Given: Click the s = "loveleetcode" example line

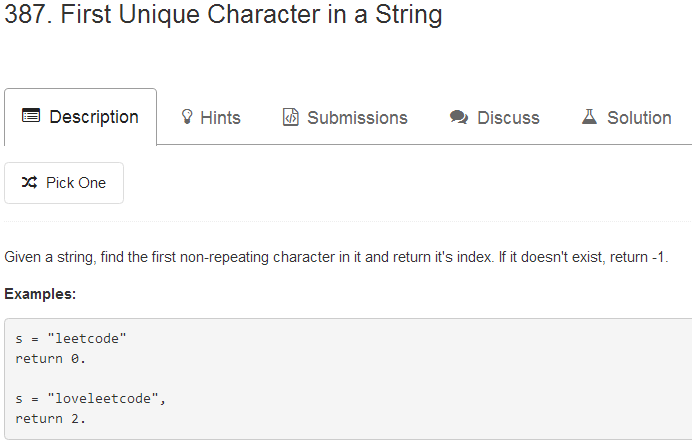Looking at the screenshot, I should coord(91,398).
